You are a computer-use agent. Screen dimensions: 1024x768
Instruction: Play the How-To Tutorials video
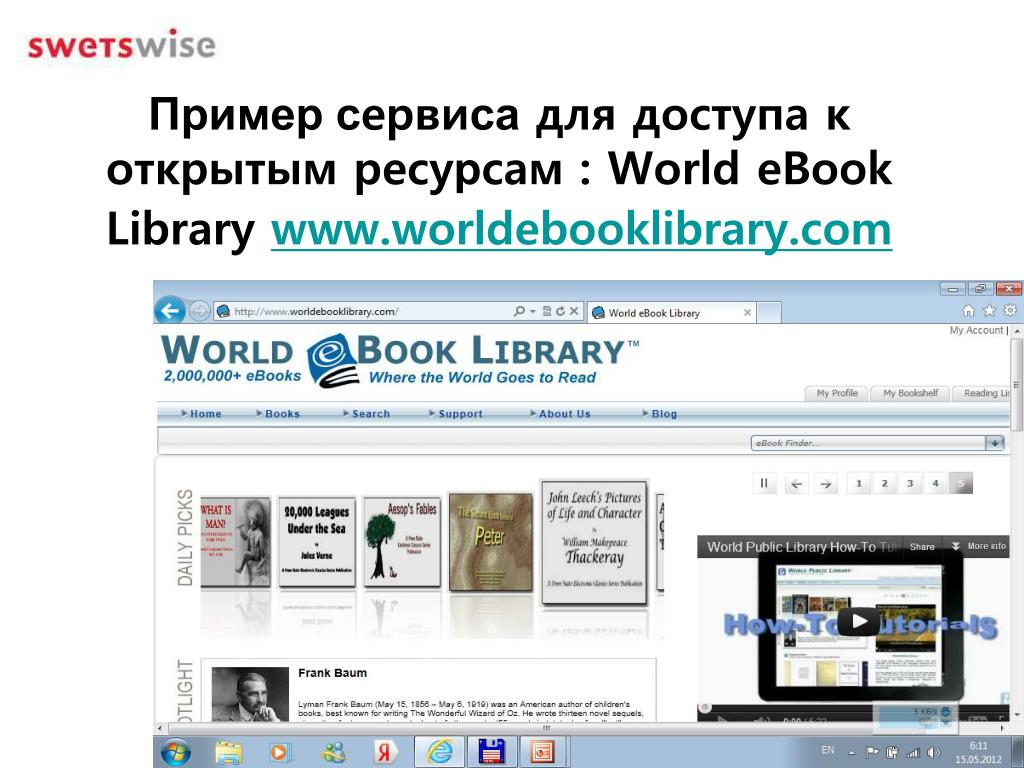coord(857,621)
